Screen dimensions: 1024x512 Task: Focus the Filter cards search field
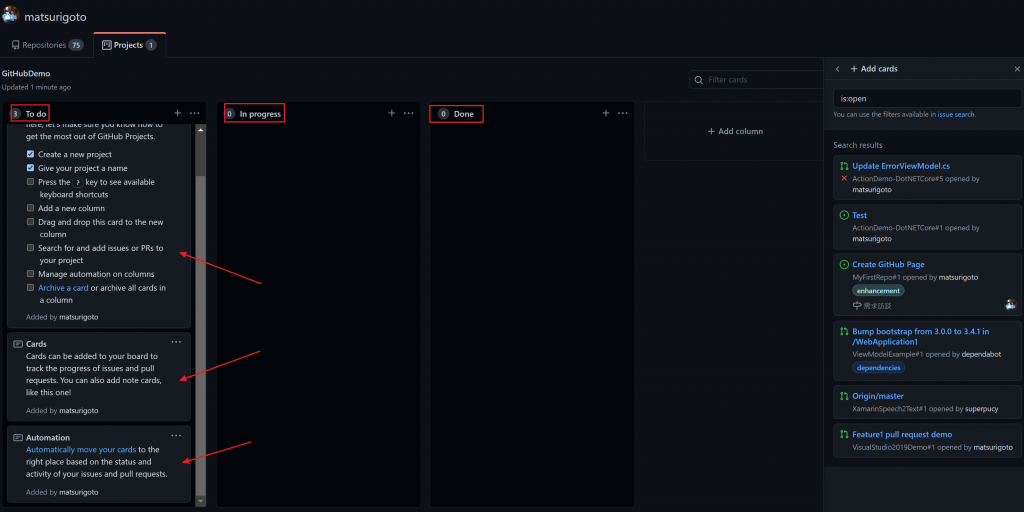(756, 80)
